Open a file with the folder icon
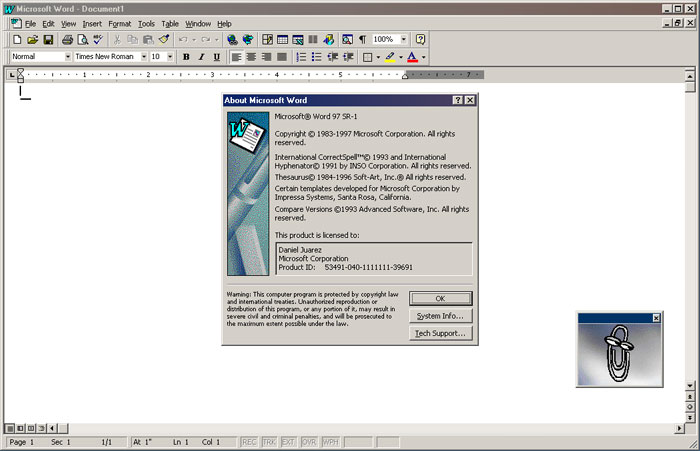The image size is (700, 451). [33, 40]
